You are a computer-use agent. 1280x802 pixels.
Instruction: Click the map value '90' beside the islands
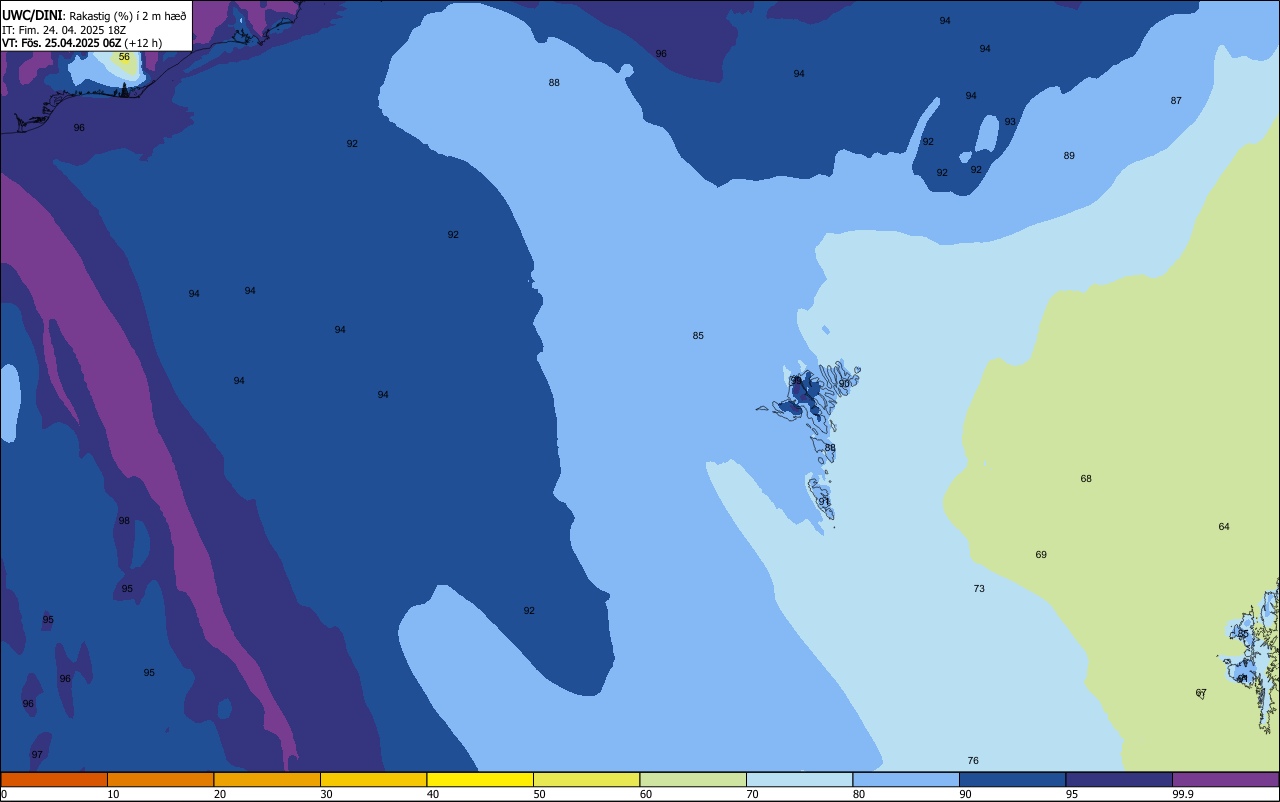point(844,384)
